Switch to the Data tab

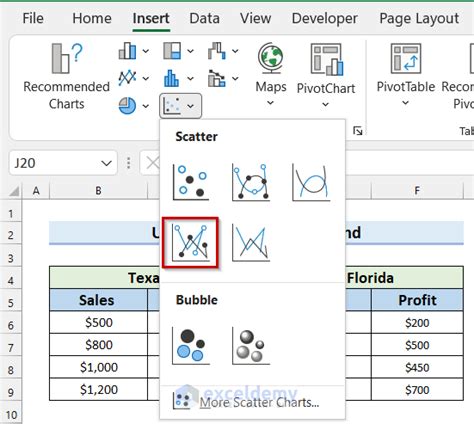coord(204,18)
